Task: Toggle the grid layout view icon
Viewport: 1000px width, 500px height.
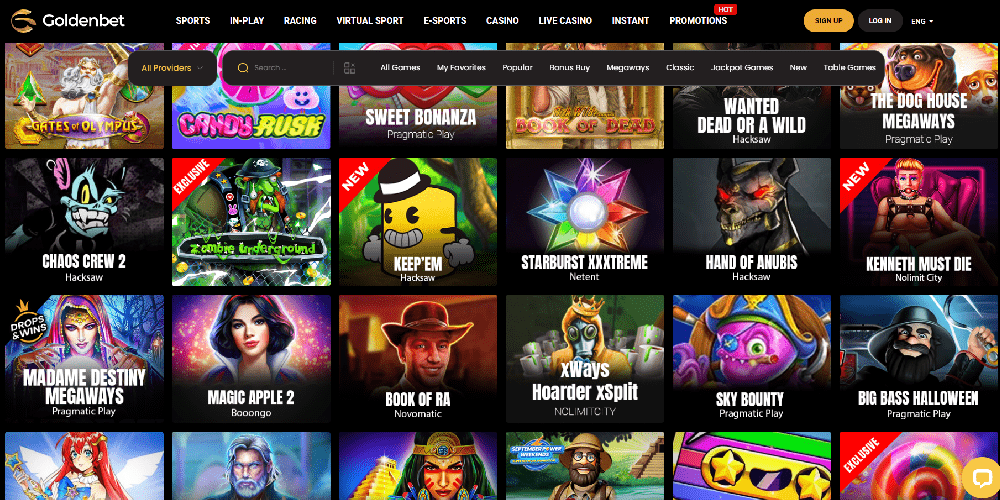Action: click(349, 68)
